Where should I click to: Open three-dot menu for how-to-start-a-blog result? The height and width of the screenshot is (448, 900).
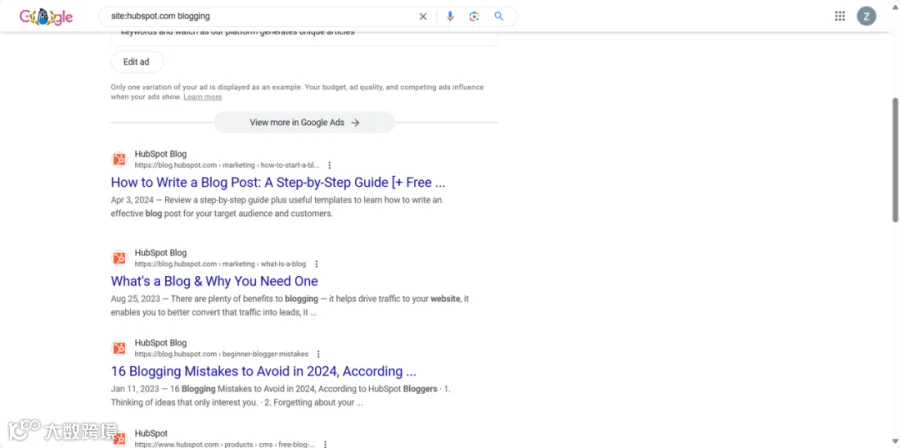(x=329, y=165)
